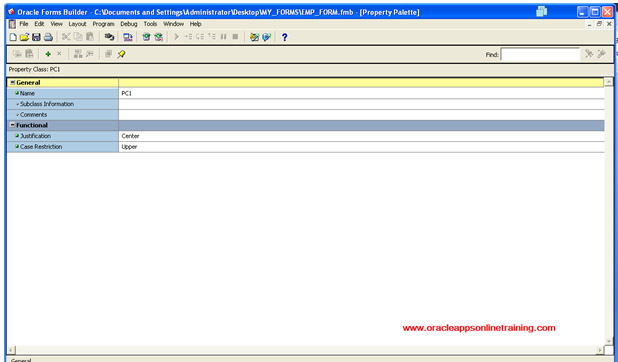
Task: Click the Step Into debug icon
Action: tap(188, 37)
